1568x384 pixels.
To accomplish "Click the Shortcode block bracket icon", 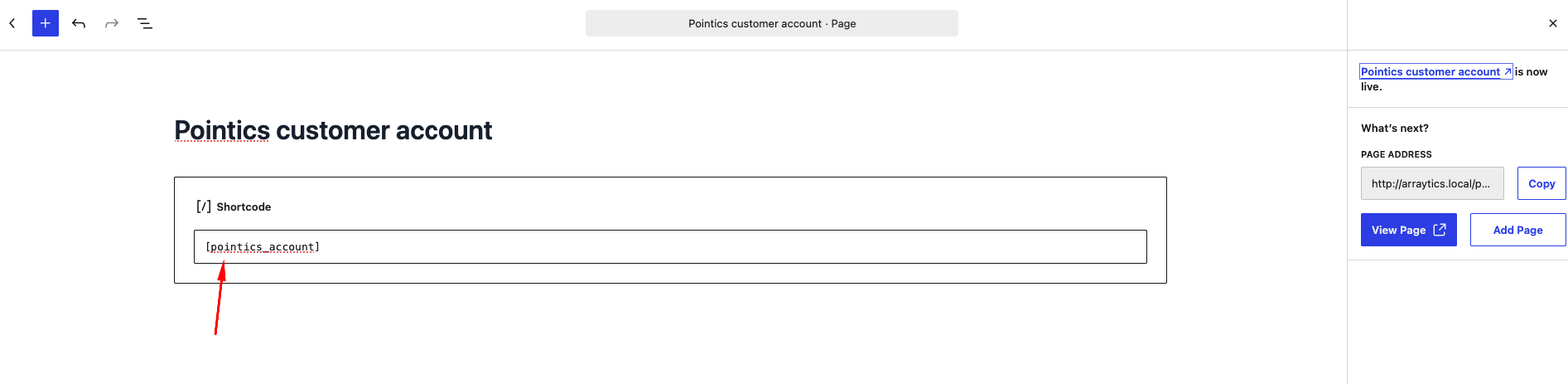I will point(204,207).
